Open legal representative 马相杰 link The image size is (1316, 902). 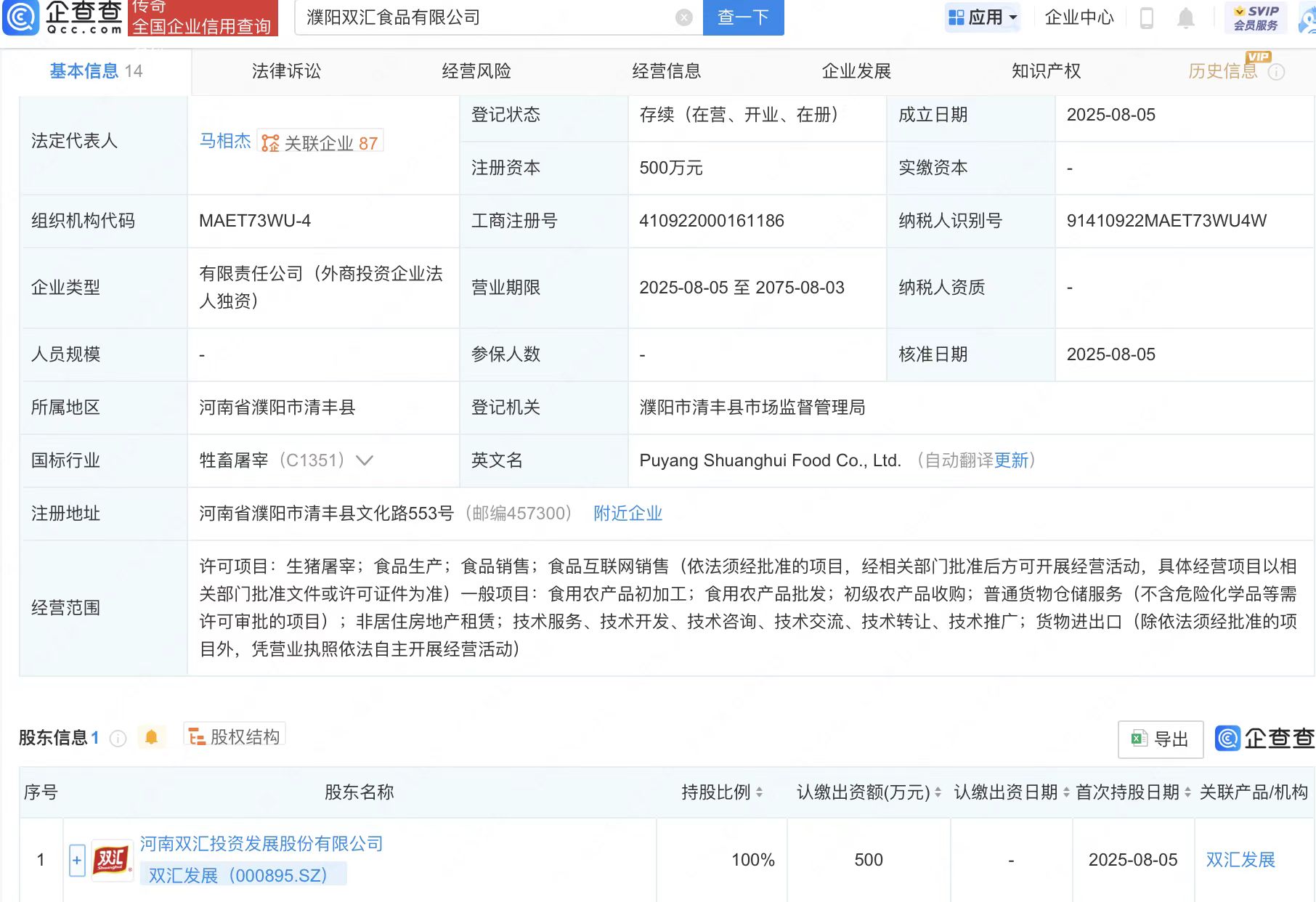tap(225, 141)
